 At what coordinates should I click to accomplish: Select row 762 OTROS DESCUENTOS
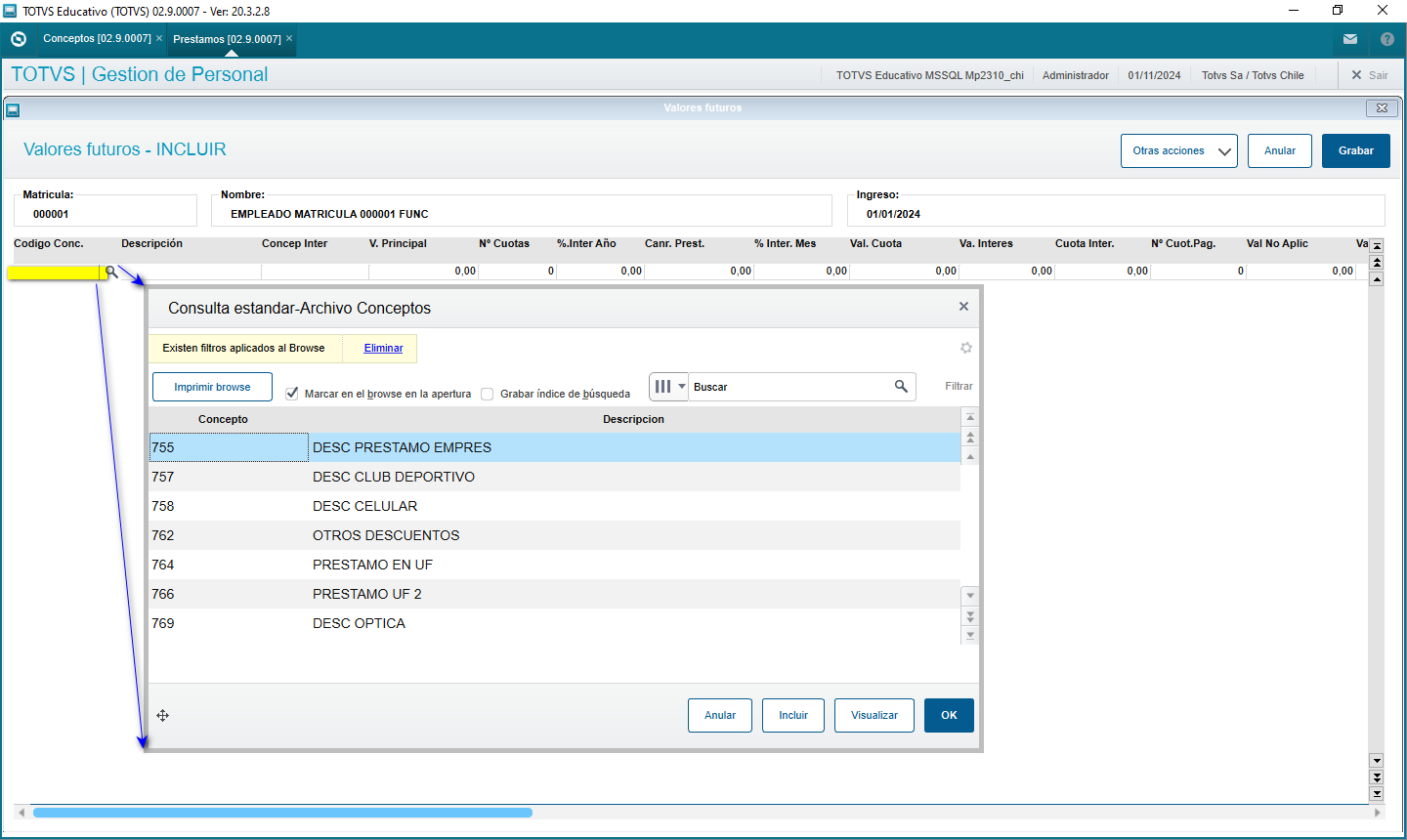[x=555, y=535]
